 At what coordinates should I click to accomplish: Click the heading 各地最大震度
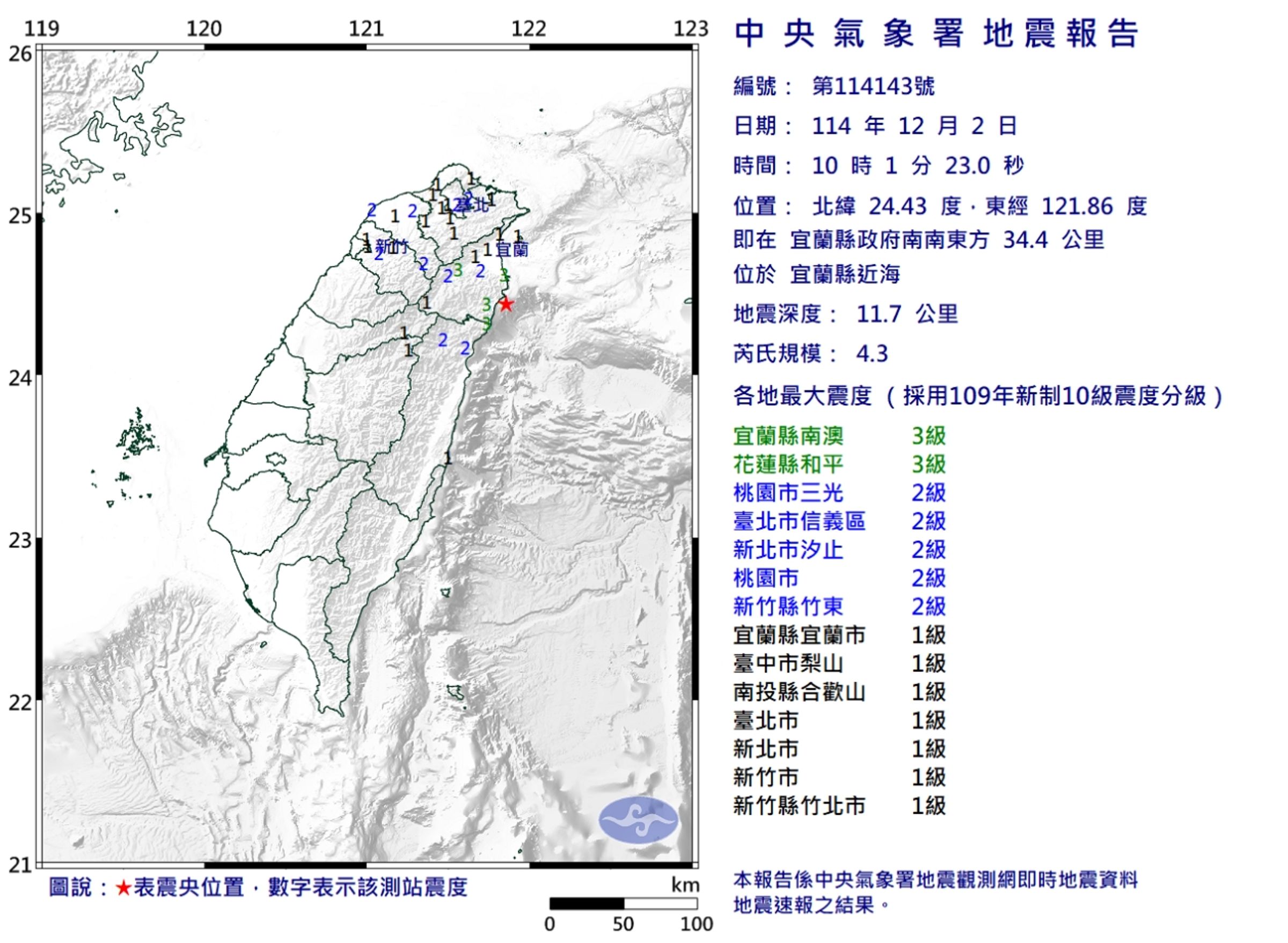click(802, 396)
